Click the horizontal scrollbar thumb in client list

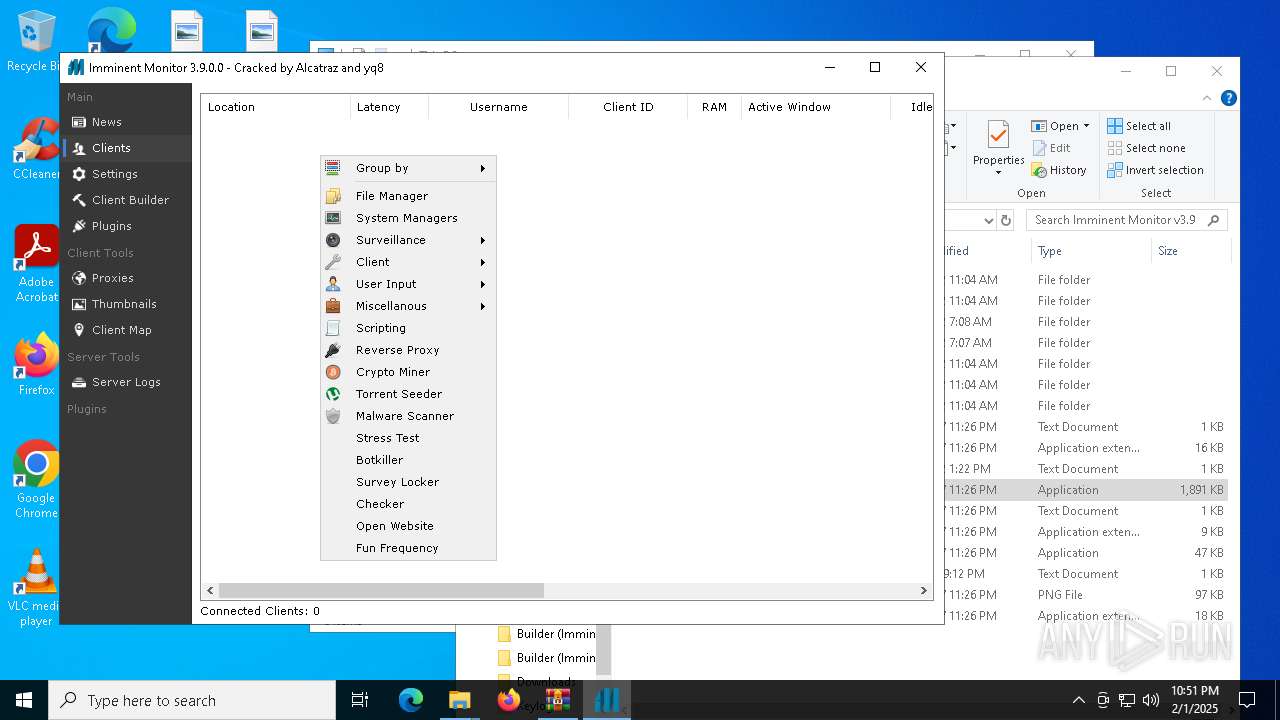[381, 591]
